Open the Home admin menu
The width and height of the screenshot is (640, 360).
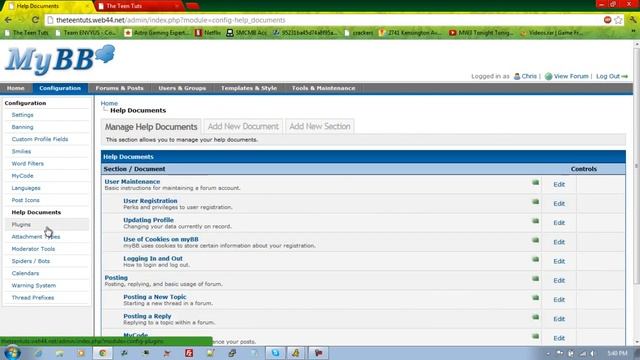[16, 88]
